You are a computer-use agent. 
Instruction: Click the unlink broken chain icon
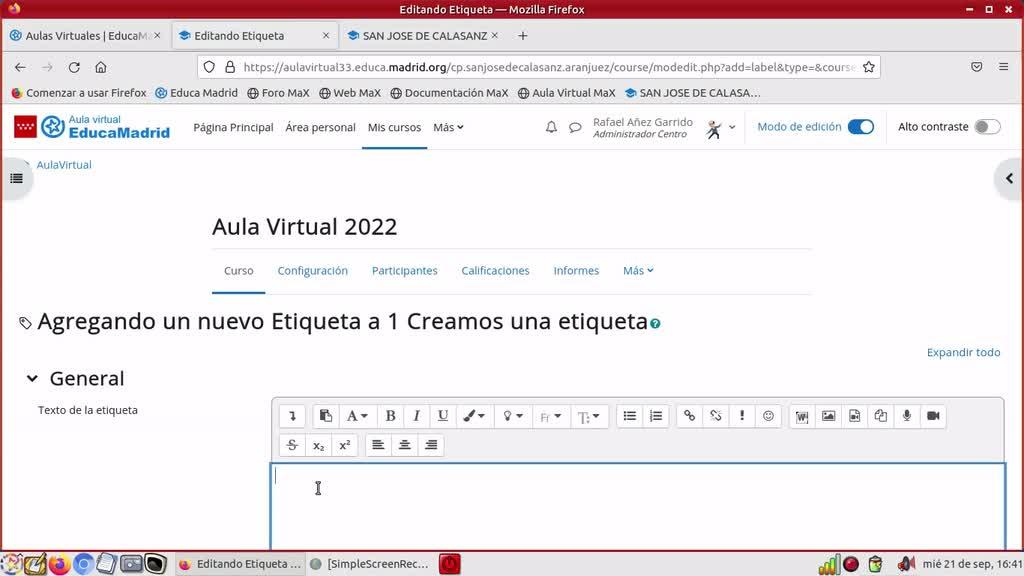pyautogui.click(x=716, y=416)
